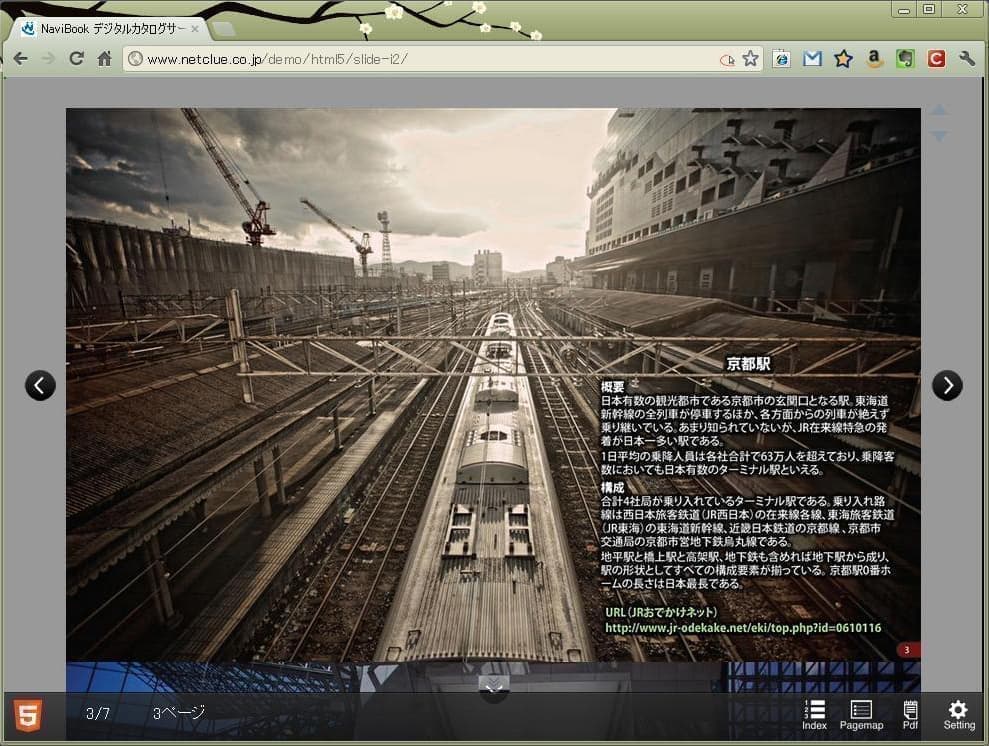989x746 pixels.
Task: Click the browser home button
Action: click(104, 59)
